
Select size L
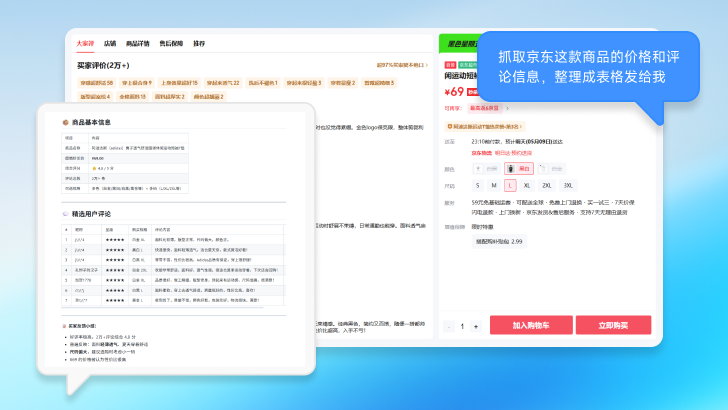click(x=510, y=185)
